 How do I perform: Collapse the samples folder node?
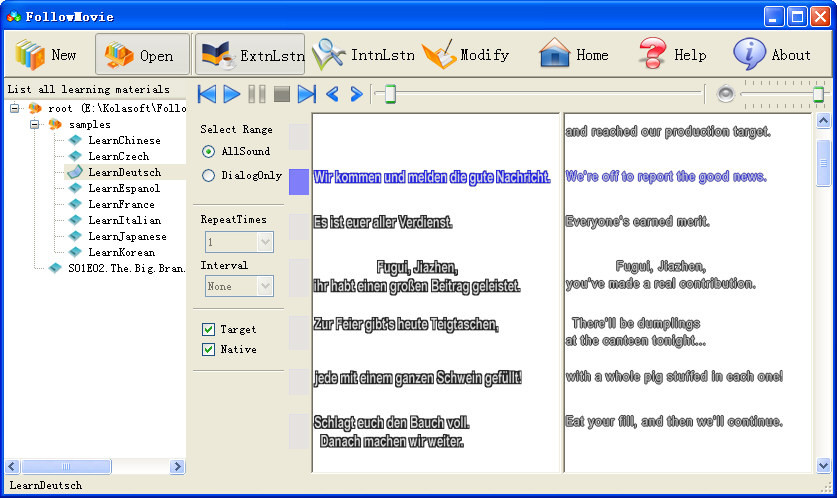click(x=35, y=124)
